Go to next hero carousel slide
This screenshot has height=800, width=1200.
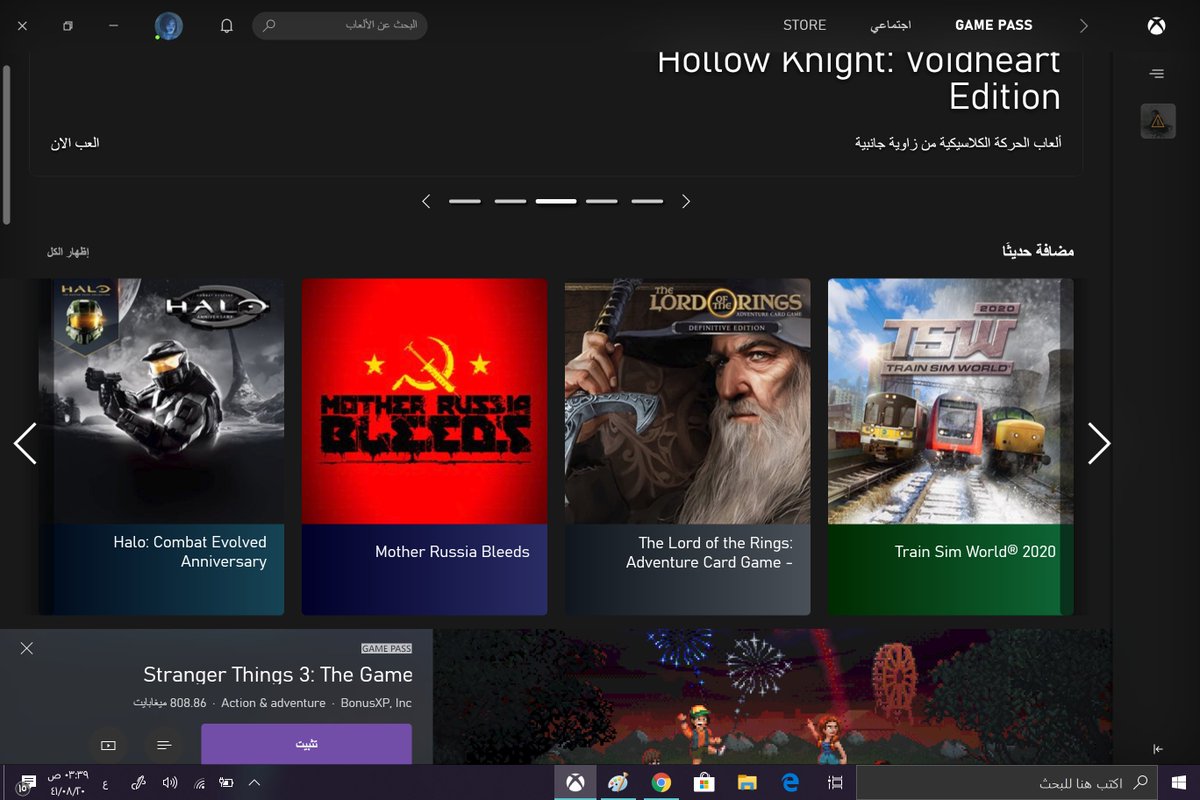tap(686, 201)
